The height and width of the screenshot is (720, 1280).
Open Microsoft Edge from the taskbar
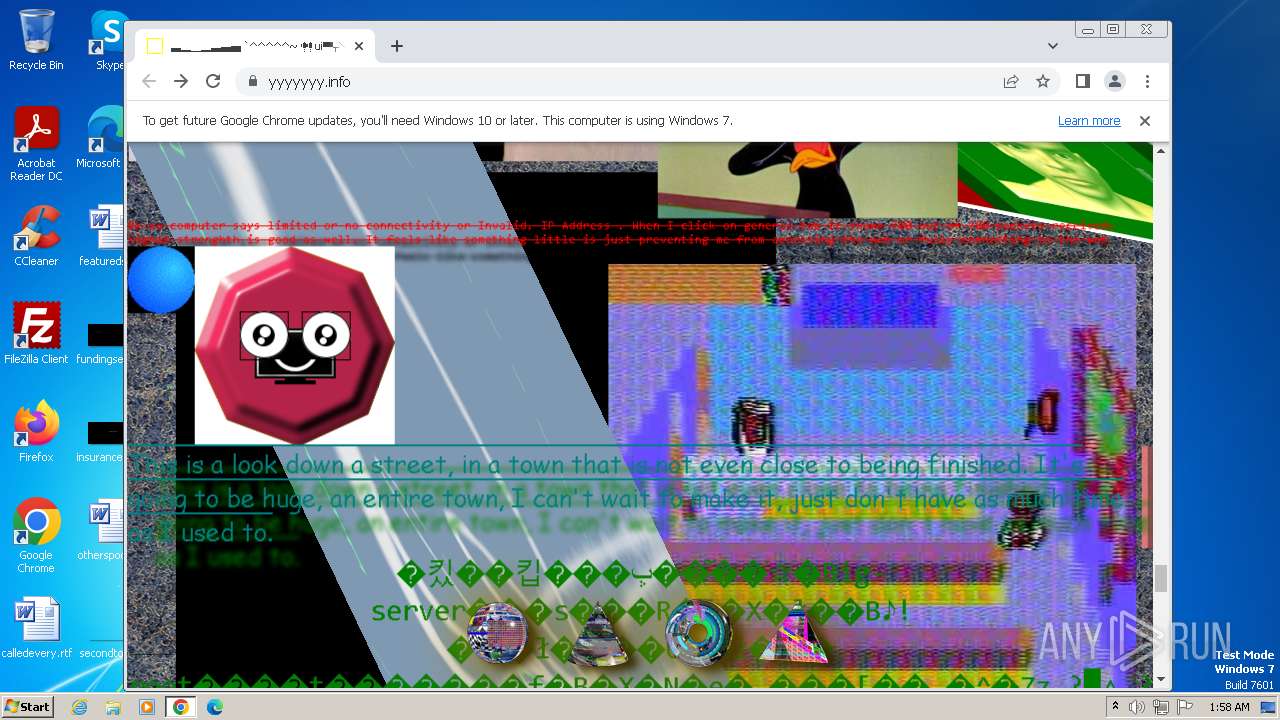coord(214,707)
